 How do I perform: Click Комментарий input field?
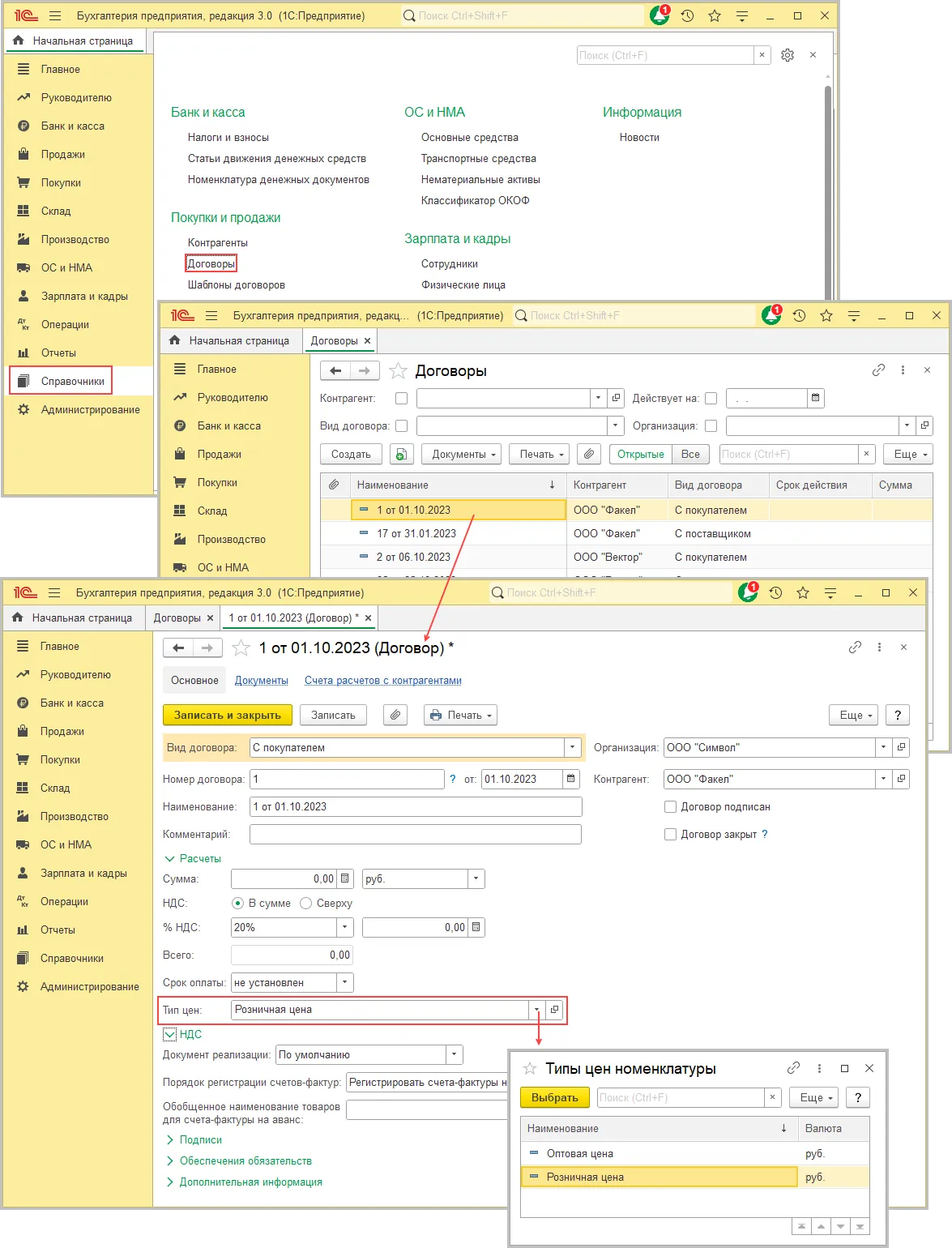(416, 834)
